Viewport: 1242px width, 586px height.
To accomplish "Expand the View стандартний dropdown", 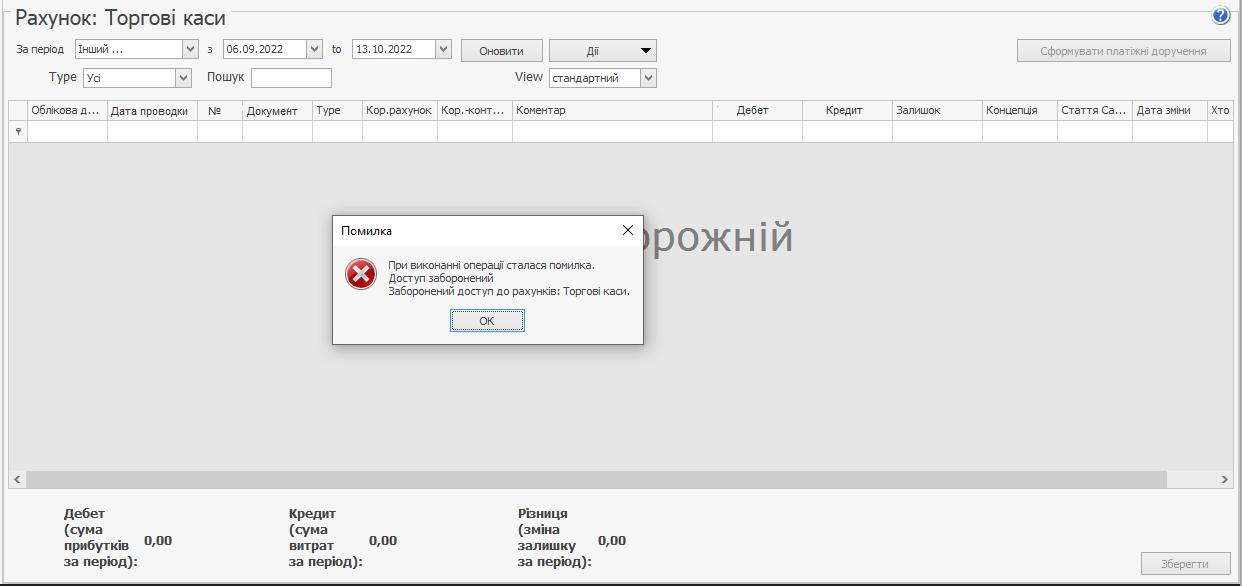I will (x=648, y=78).
